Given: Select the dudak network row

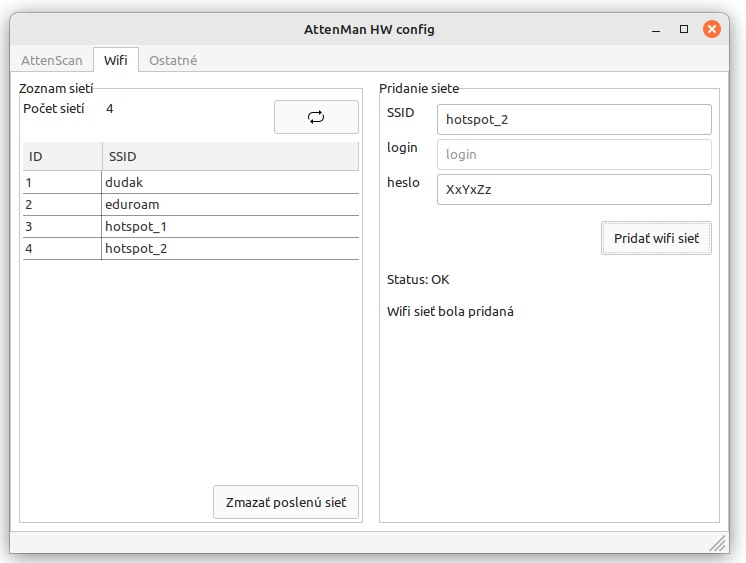Looking at the screenshot, I should [x=191, y=182].
